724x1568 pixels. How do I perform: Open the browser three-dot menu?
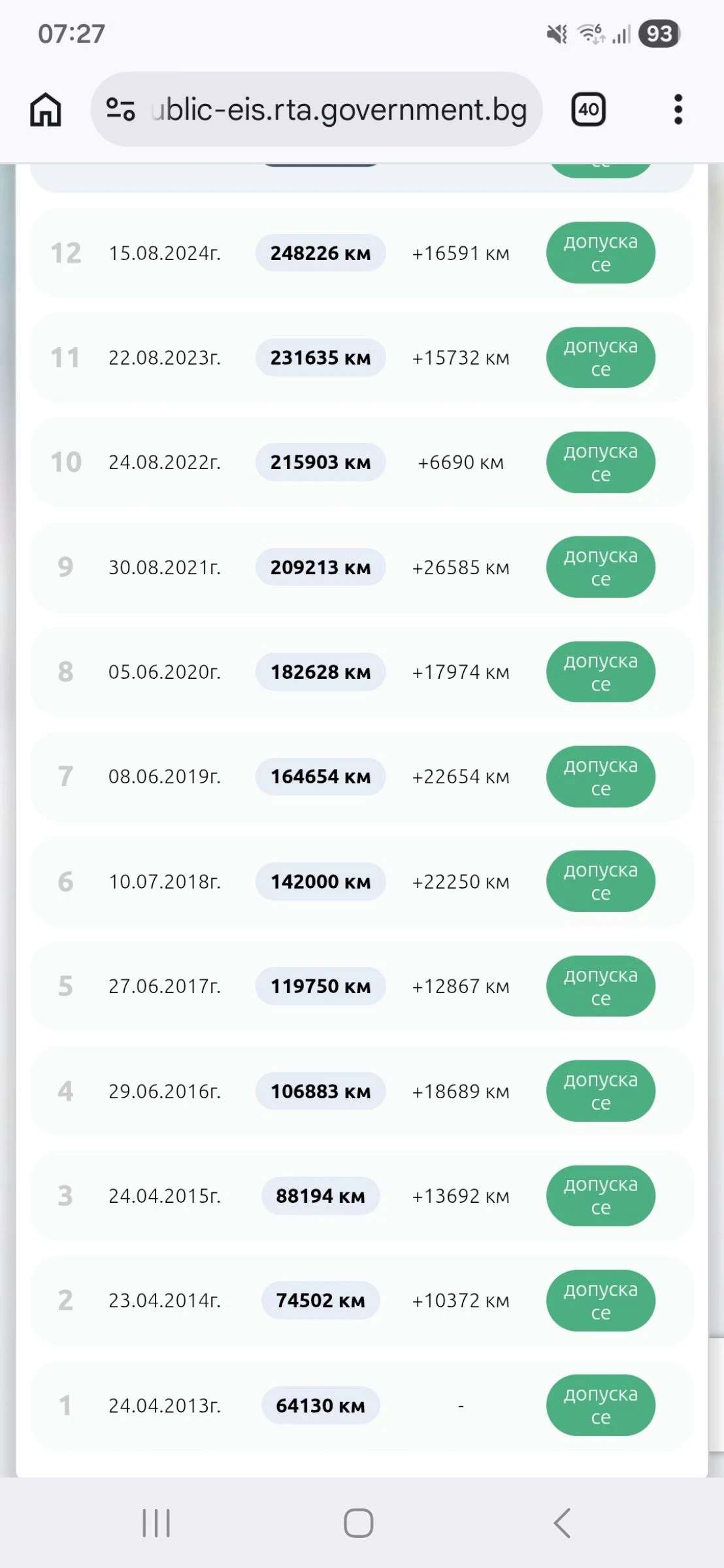pos(678,109)
